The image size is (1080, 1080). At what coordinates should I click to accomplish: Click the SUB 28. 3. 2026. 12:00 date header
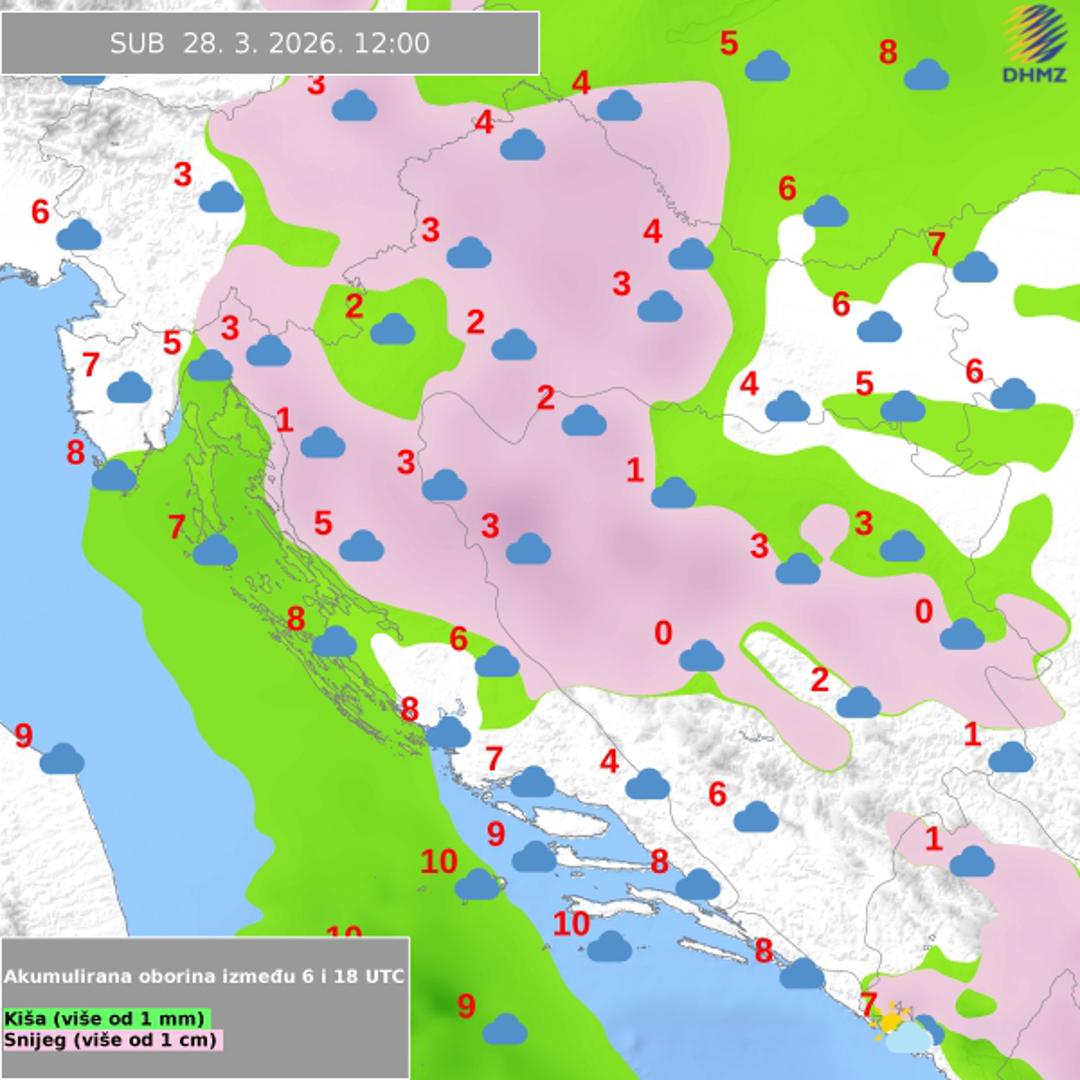point(270,43)
